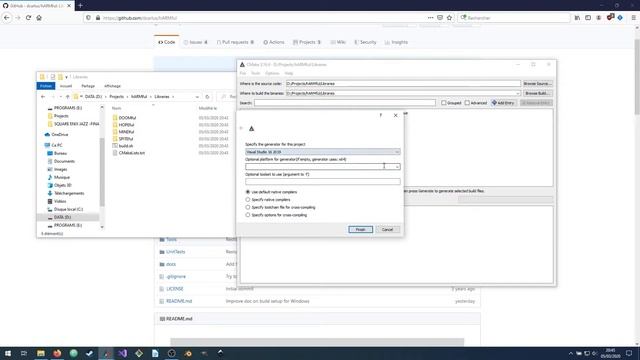
Task: Open the Firefox hamburger menu
Action: pyautogui.click(x=633, y=18)
